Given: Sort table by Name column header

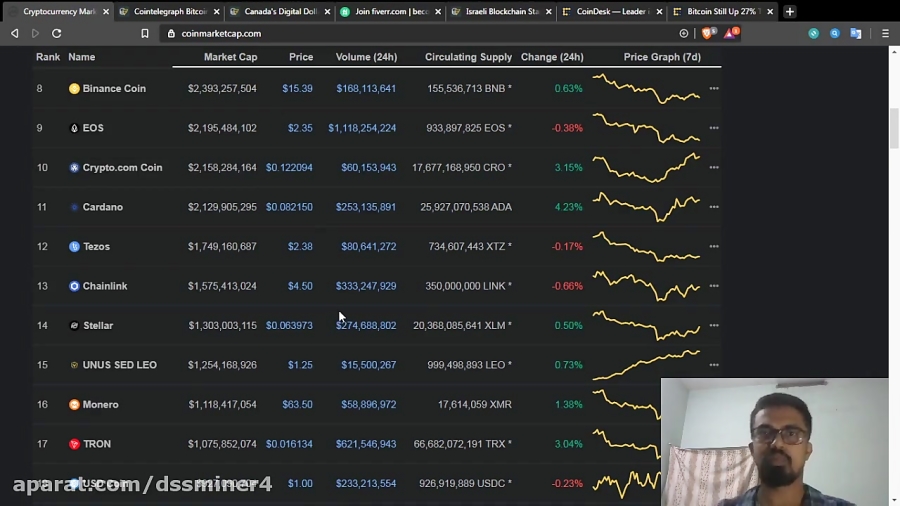Looking at the screenshot, I should coord(82,57).
